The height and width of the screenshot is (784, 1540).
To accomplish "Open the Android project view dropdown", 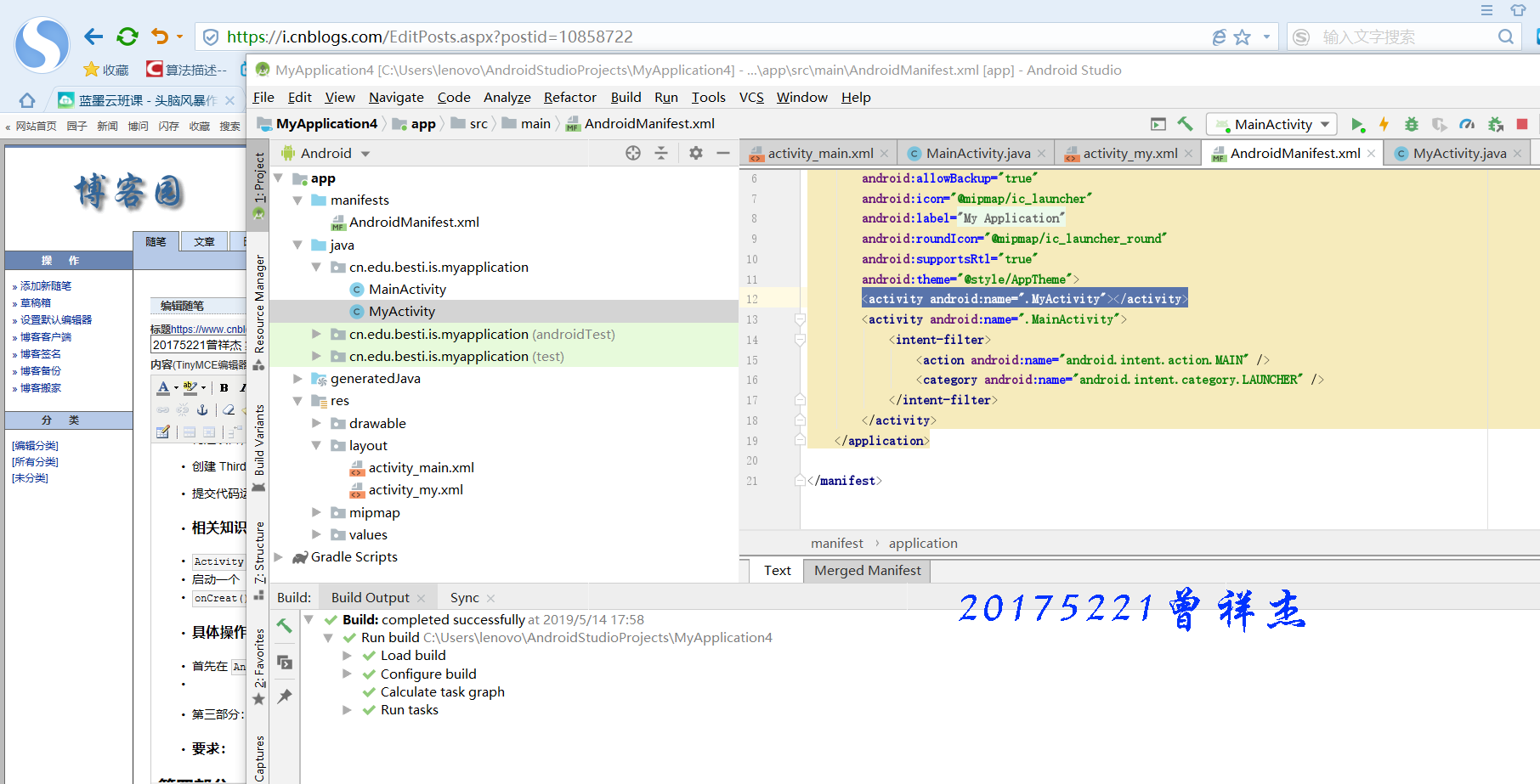I will [326, 154].
